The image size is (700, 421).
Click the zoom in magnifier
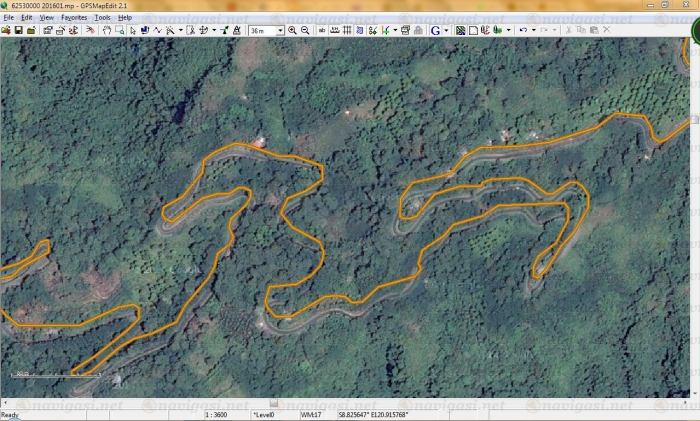[x=292, y=30]
